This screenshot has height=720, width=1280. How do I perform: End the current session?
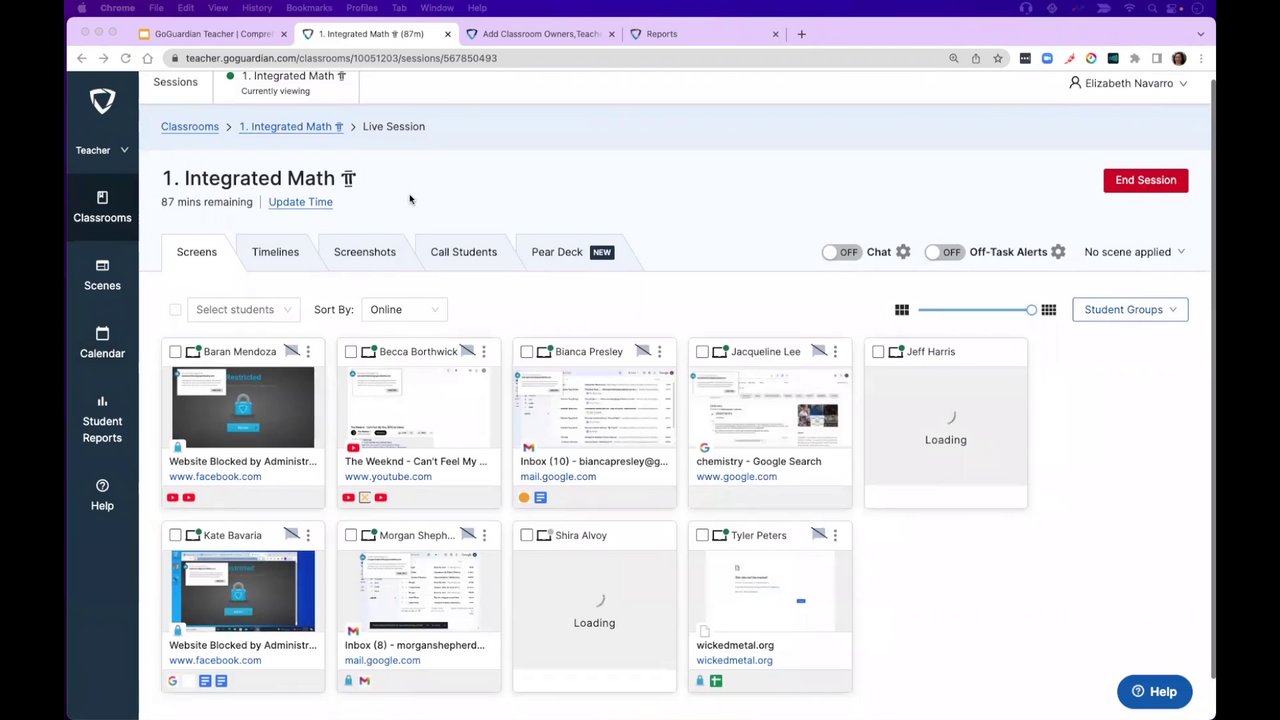(1146, 180)
